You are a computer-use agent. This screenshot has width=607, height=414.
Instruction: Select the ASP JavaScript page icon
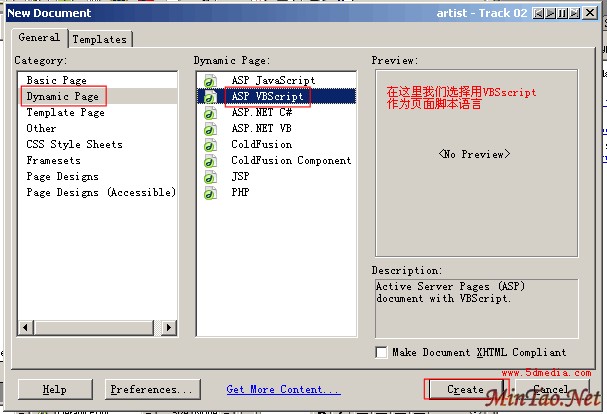click(210, 80)
